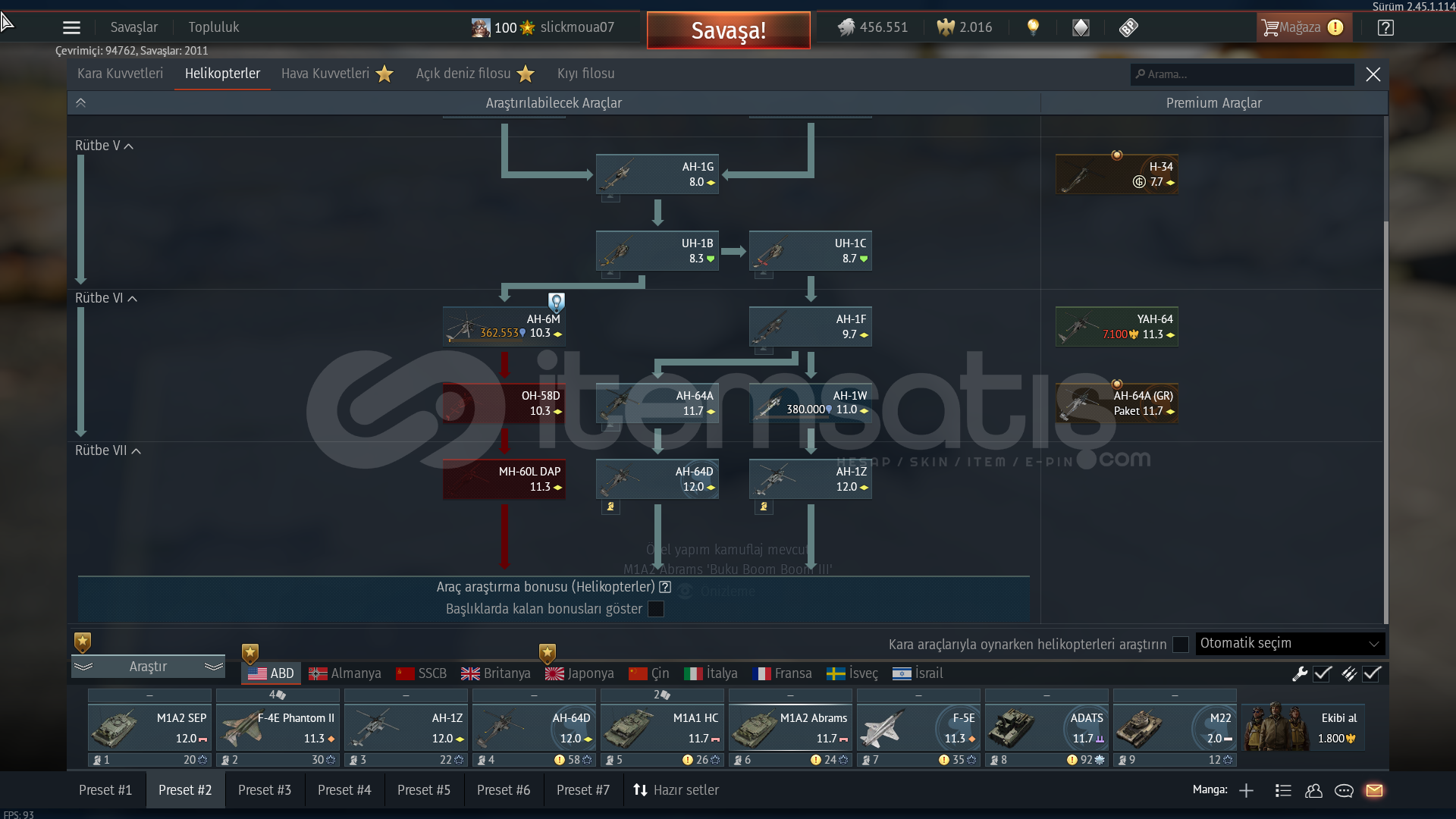The height and width of the screenshot is (819, 1456).
Task: Select Preset #5 tab
Action: coord(424,790)
